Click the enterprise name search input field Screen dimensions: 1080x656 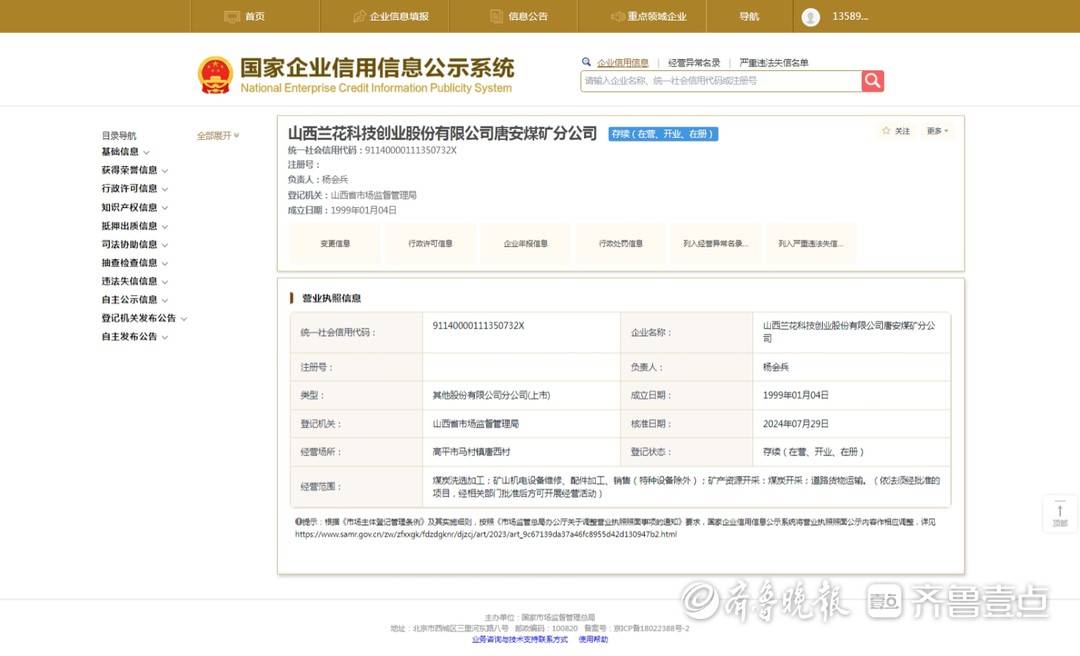pos(721,81)
